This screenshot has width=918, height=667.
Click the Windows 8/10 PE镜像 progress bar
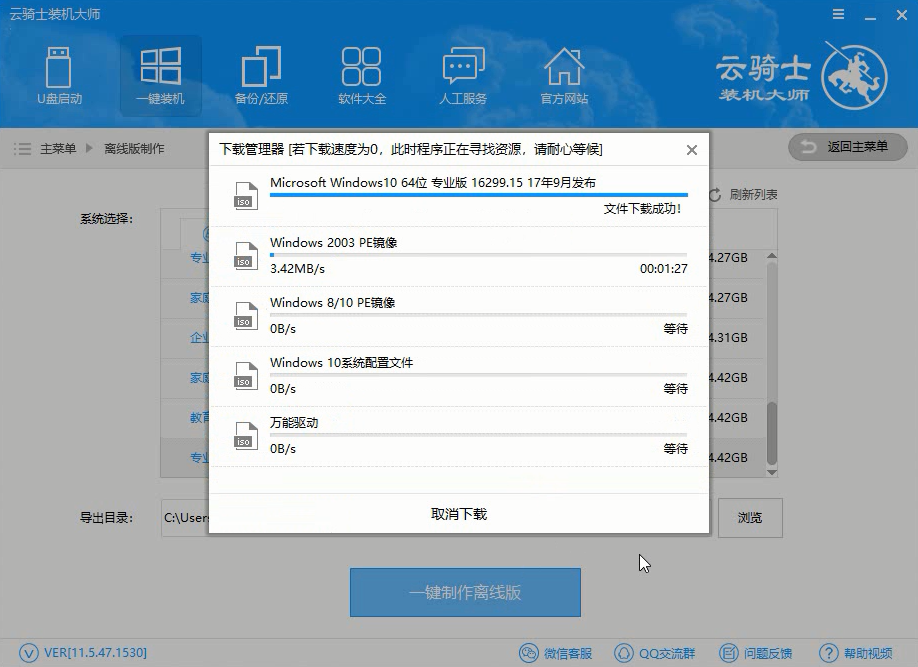click(x=478, y=315)
